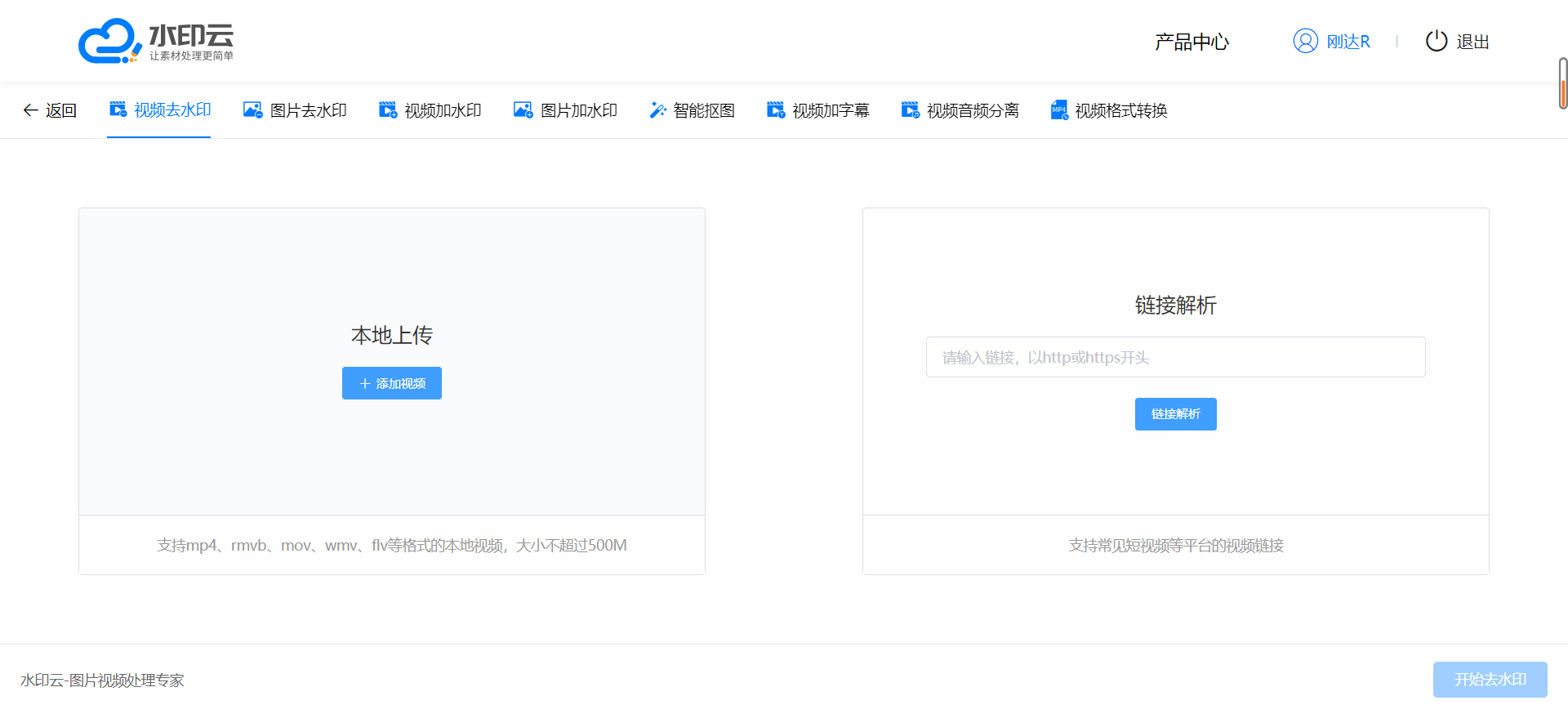Click the page vertical scrollbar
Viewport: 1568px width, 714px height.
pyautogui.click(x=1562, y=83)
